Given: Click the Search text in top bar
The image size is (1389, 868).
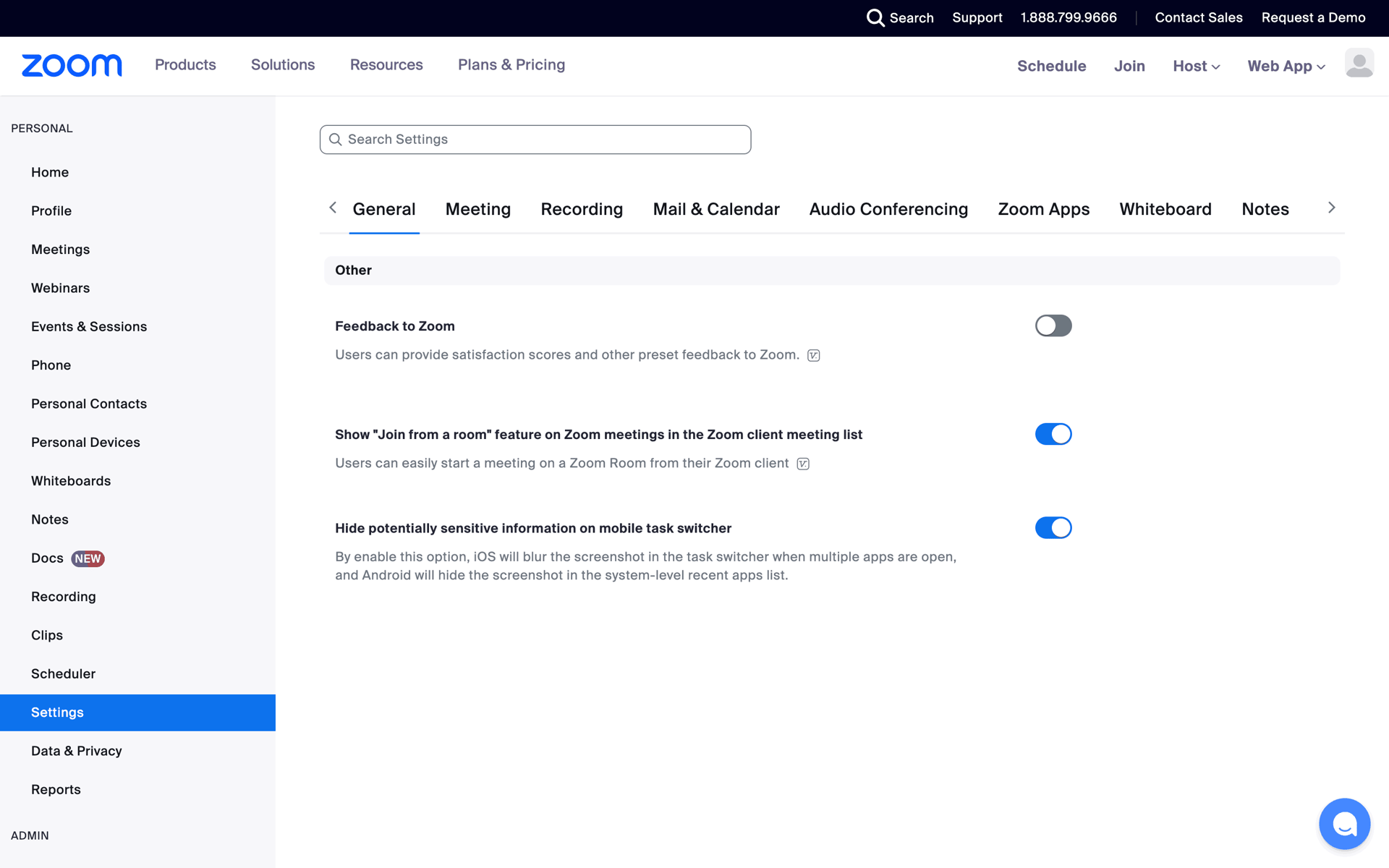Looking at the screenshot, I should point(912,17).
